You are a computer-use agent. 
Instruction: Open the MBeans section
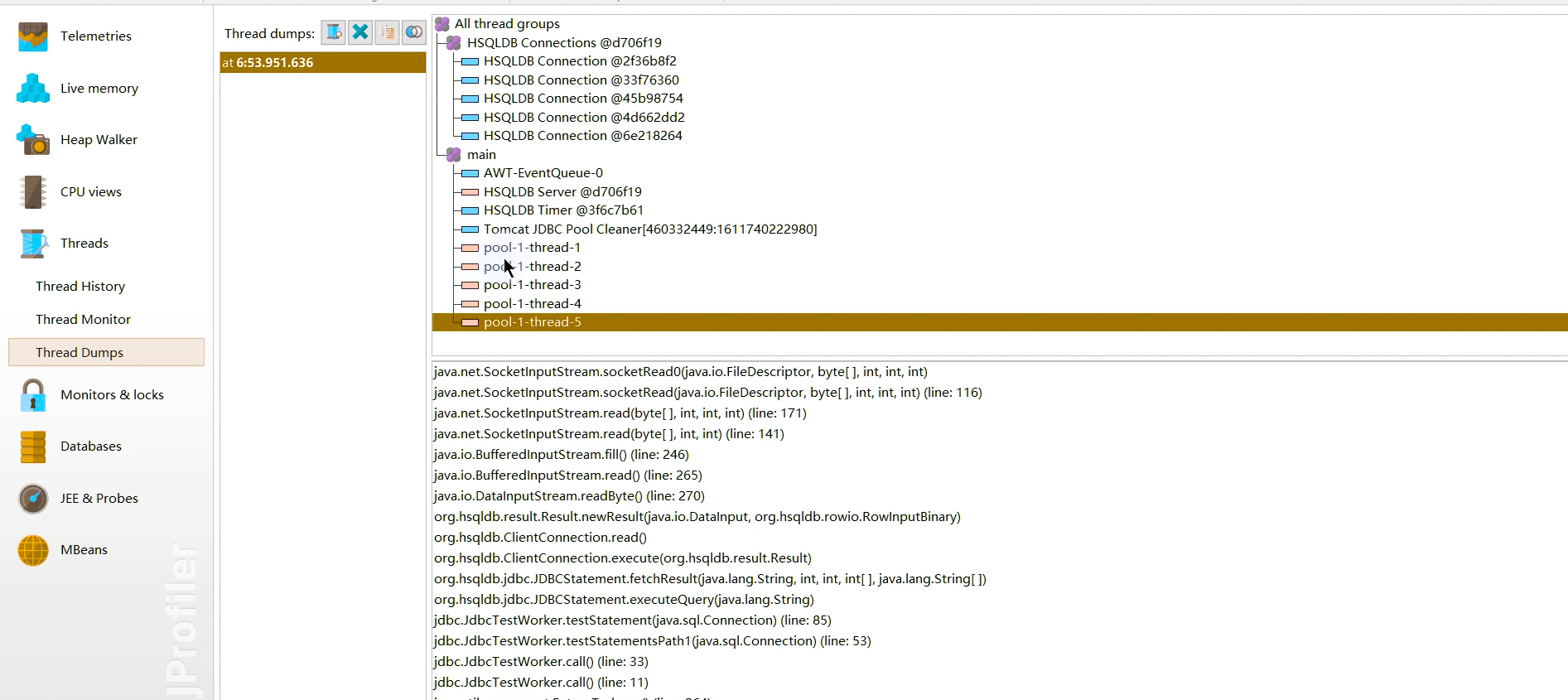84,550
